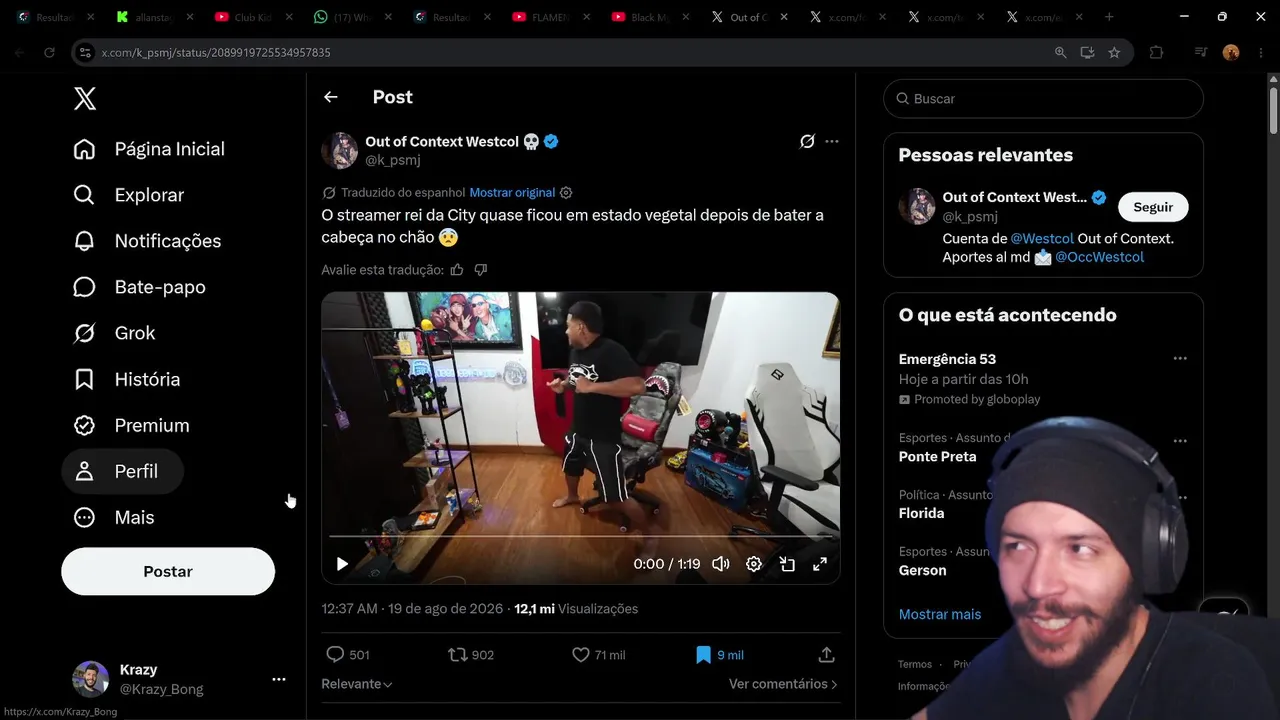Click the zoom magnifier in the address bar
This screenshot has height=720, width=1280.
(1060, 52)
